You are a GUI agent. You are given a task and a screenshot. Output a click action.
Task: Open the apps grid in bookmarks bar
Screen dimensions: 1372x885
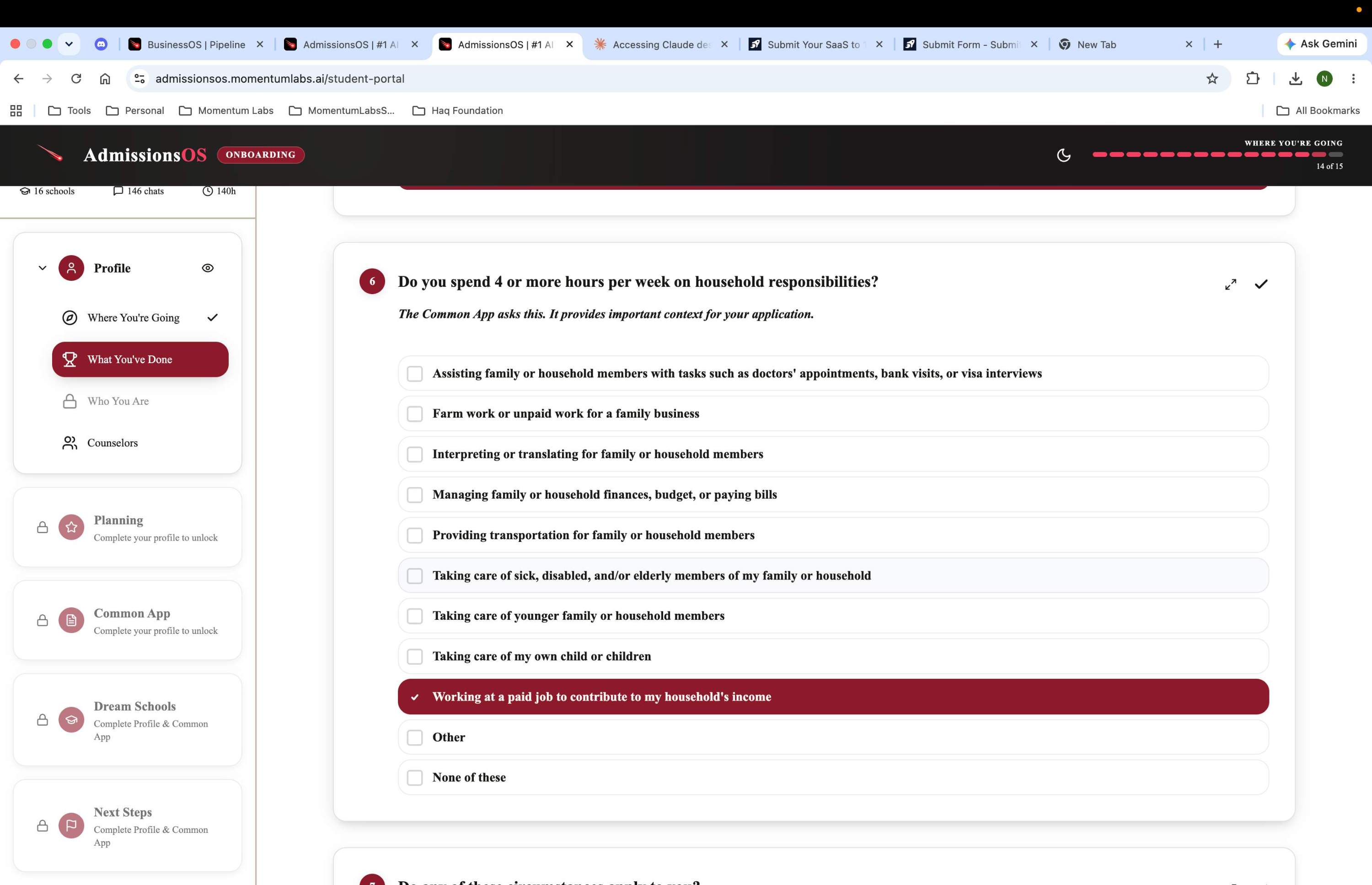pos(16,110)
